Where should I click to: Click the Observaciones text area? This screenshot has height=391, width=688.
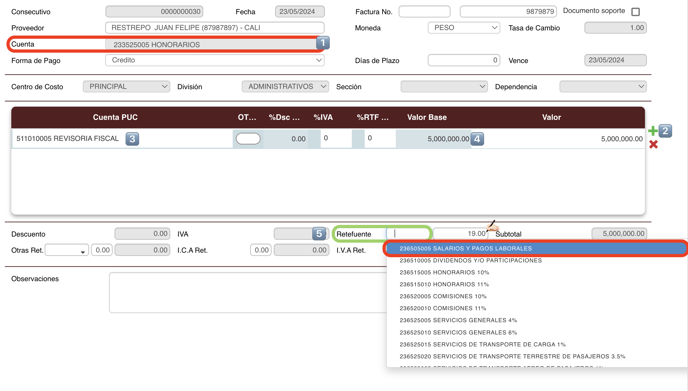248,293
